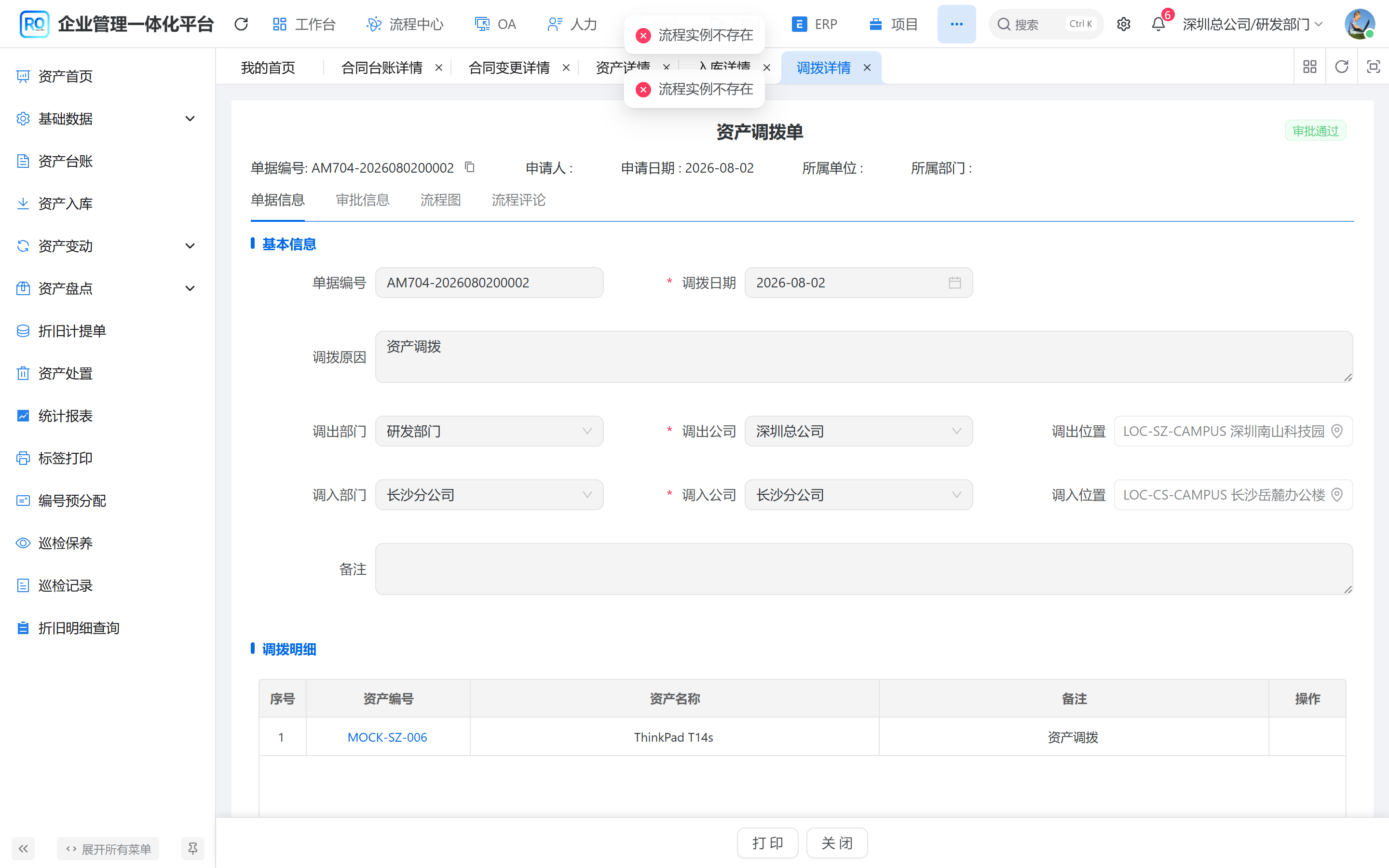Click 展开所有菜单 button
The width and height of the screenshot is (1389, 868).
[108, 849]
